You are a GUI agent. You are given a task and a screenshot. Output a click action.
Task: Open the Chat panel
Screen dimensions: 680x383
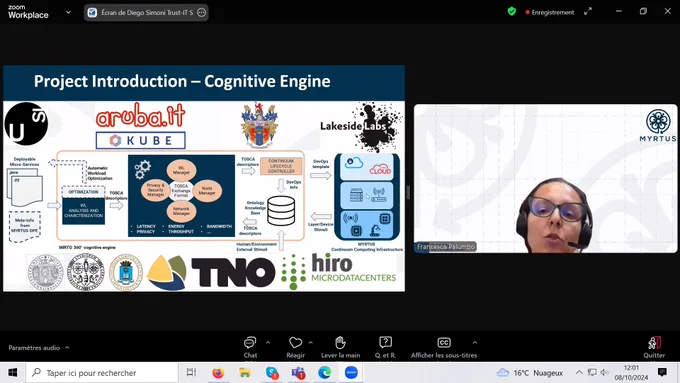pos(250,347)
